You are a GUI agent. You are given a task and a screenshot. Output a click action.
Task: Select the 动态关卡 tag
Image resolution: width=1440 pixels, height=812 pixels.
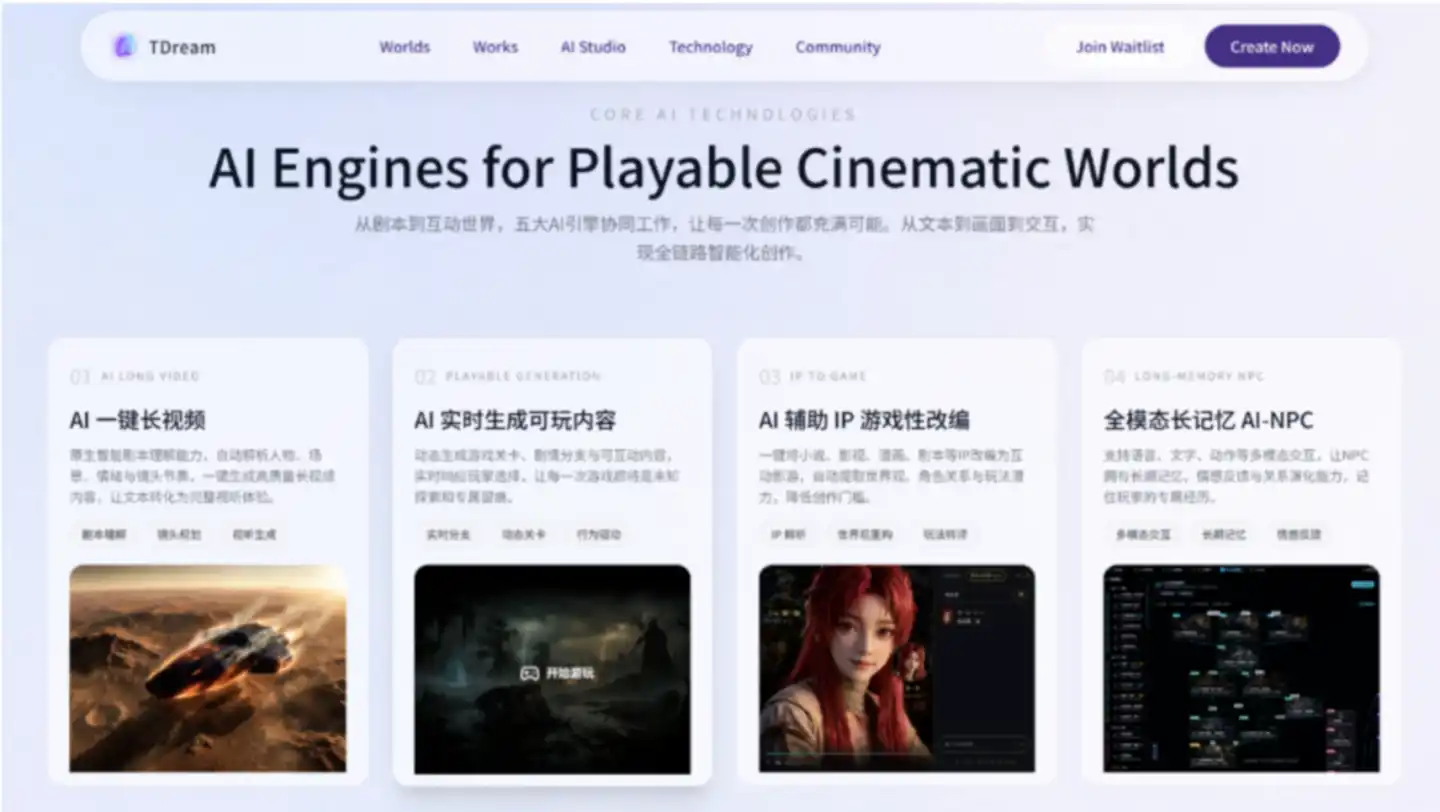pyautogui.click(x=524, y=534)
